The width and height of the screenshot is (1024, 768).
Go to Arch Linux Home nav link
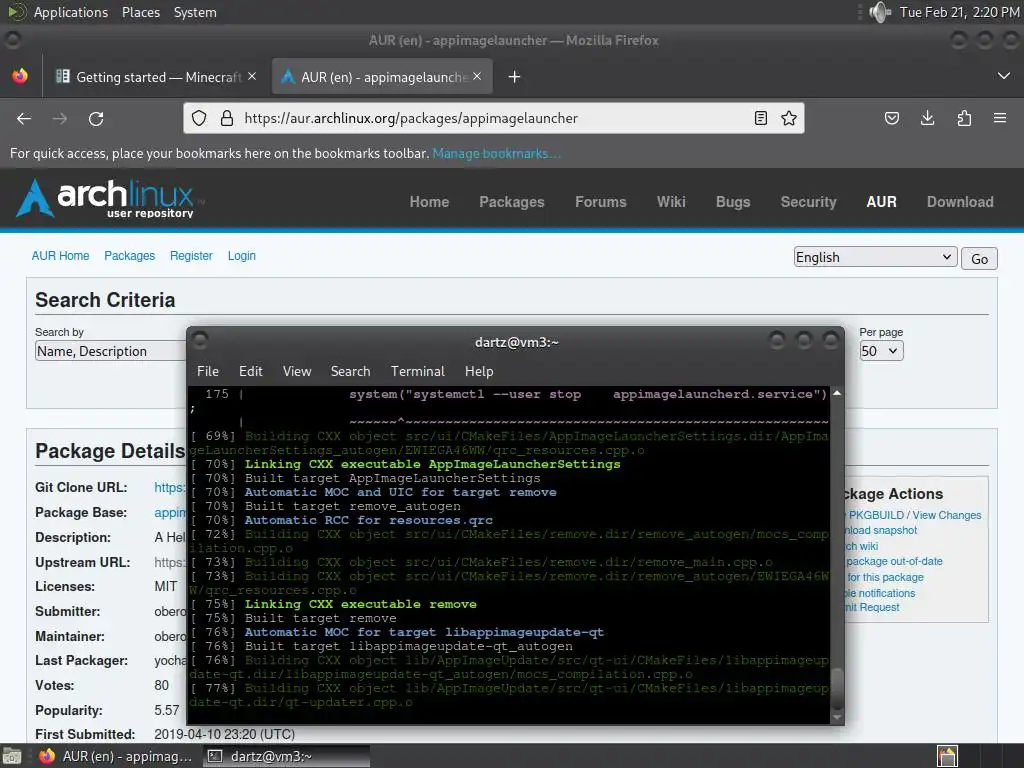pyautogui.click(x=429, y=202)
